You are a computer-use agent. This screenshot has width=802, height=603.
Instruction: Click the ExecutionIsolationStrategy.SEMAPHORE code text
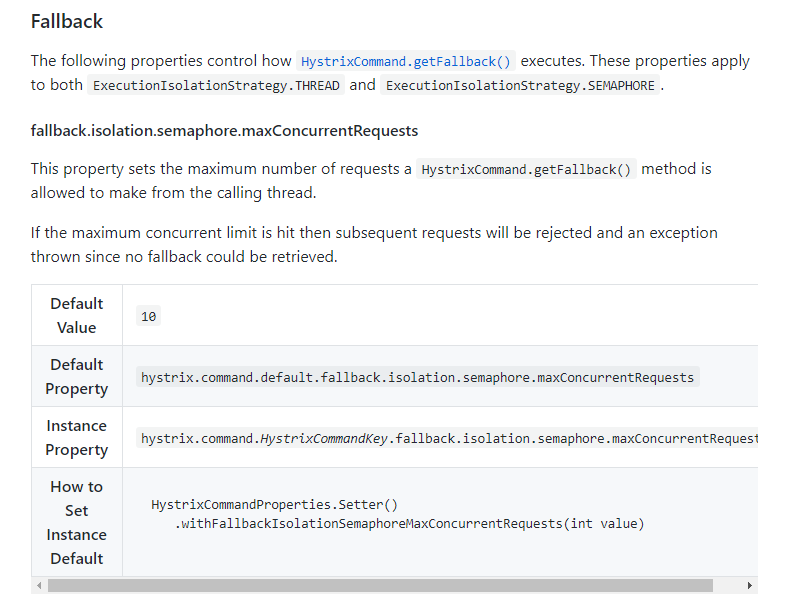(520, 85)
